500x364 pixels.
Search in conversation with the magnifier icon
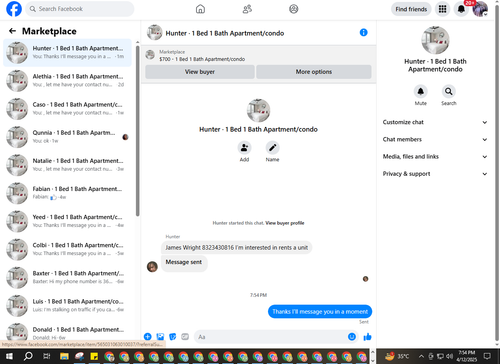(x=449, y=91)
